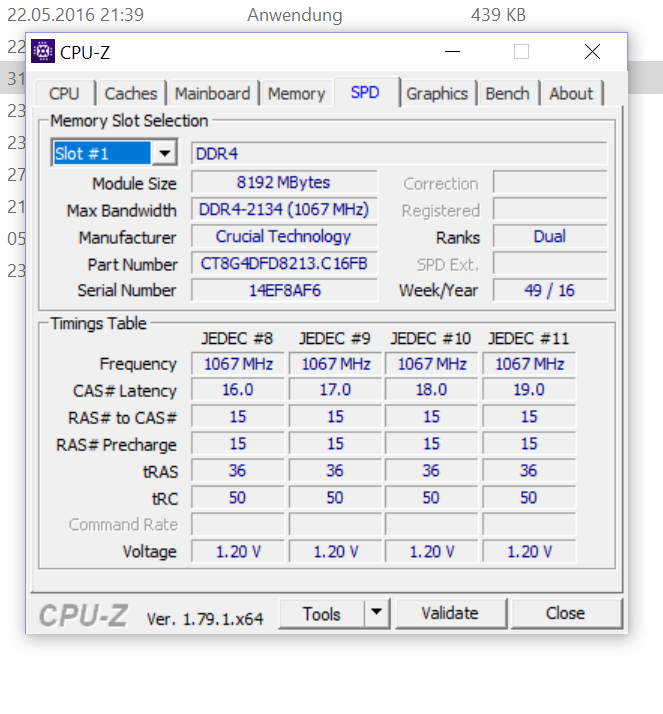Click the empty SPD Ext. field
The width and height of the screenshot is (663, 714).
point(550,264)
